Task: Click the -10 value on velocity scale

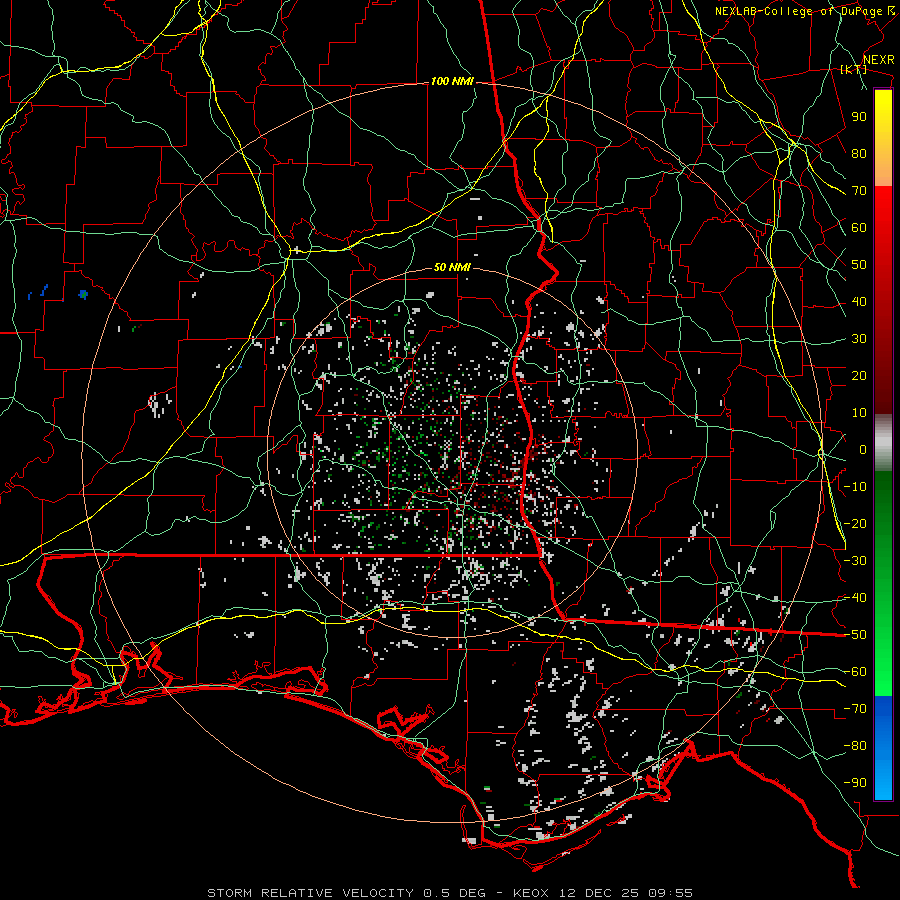Action: click(x=855, y=487)
